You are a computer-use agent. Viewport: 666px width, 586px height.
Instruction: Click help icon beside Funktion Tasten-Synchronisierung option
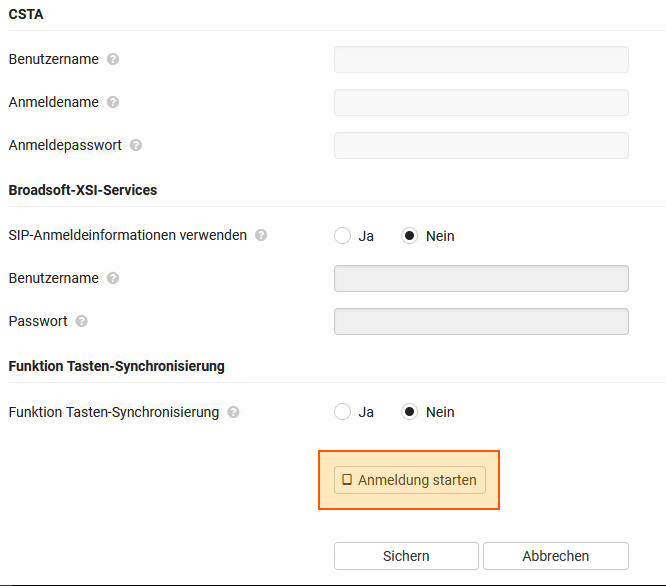coord(233,412)
